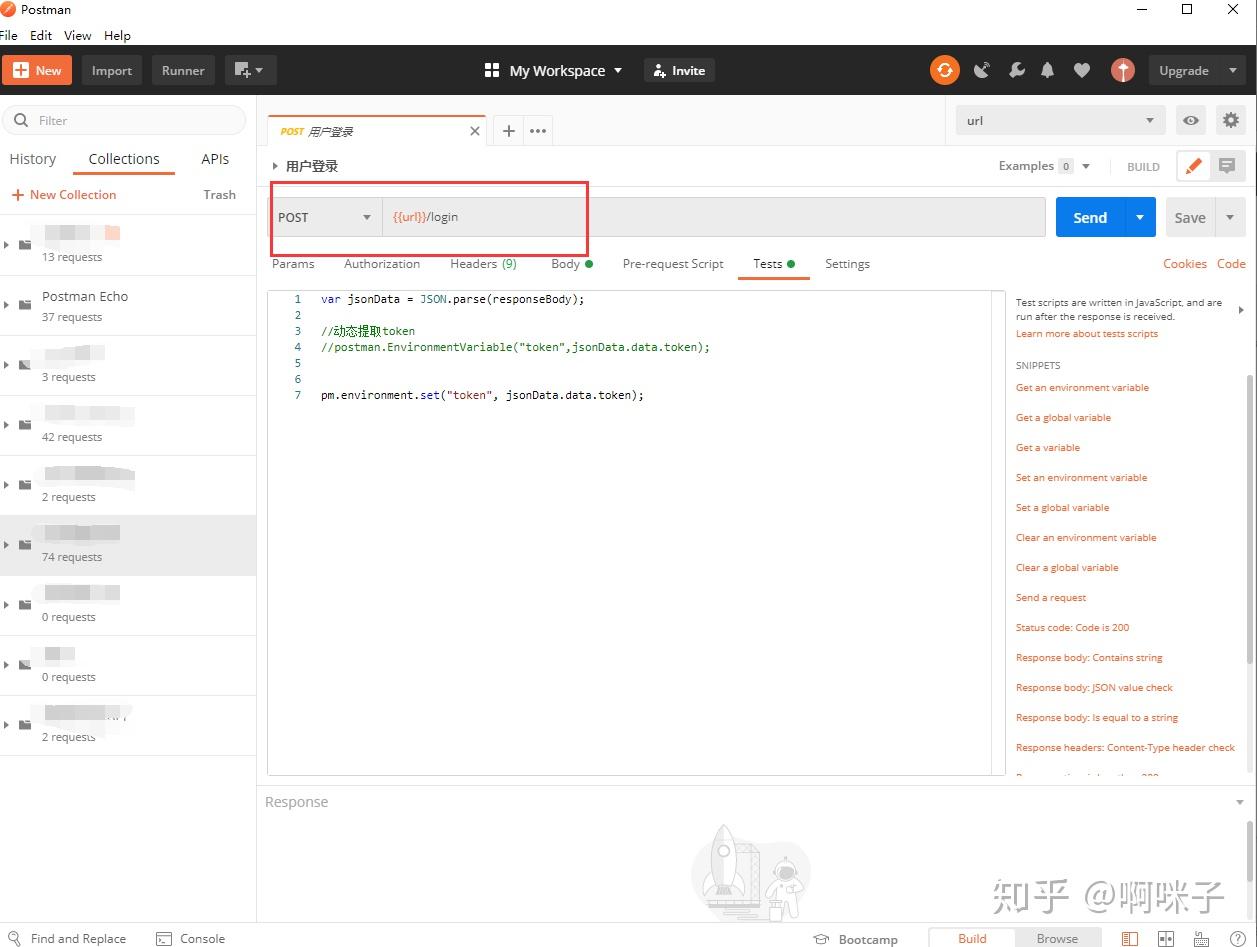
Task: Expand the 用户登录 request description
Action: click(x=275, y=166)
